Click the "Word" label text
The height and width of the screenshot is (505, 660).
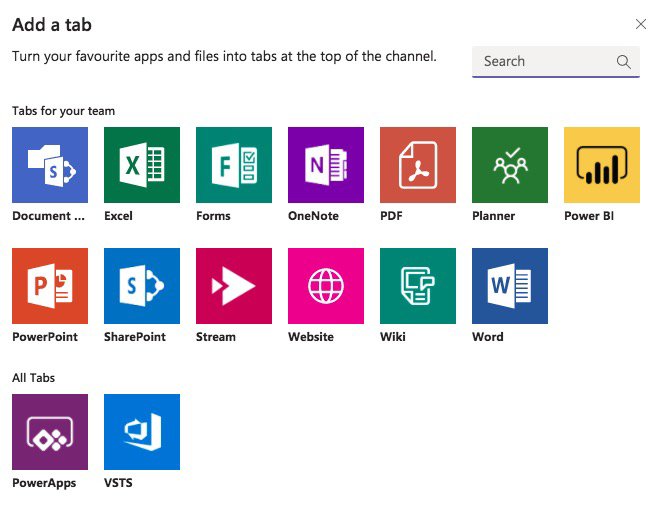point(488,337)
